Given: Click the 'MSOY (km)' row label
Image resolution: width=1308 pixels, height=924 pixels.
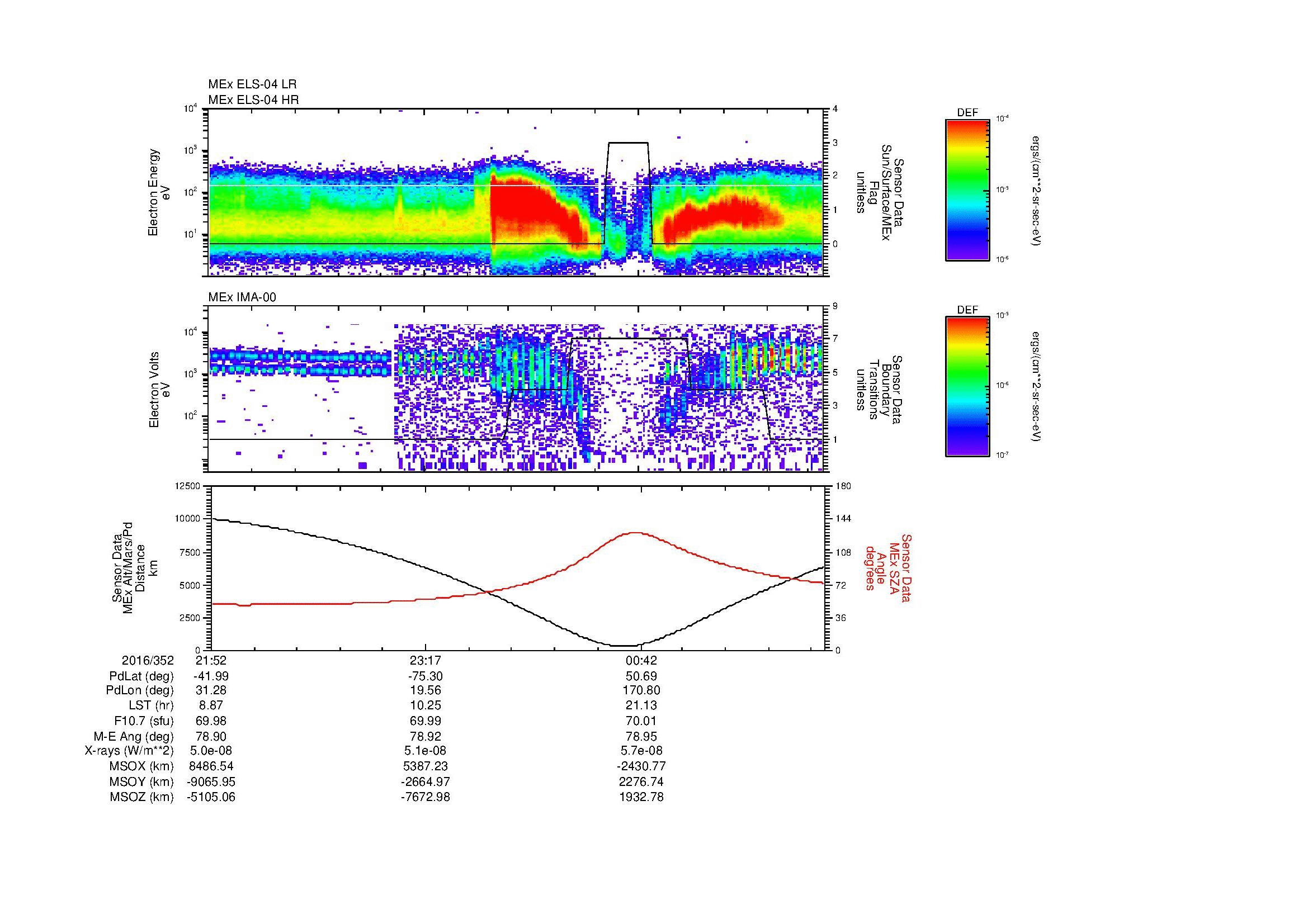Looking at the screenshot, I should pos(142,781).
